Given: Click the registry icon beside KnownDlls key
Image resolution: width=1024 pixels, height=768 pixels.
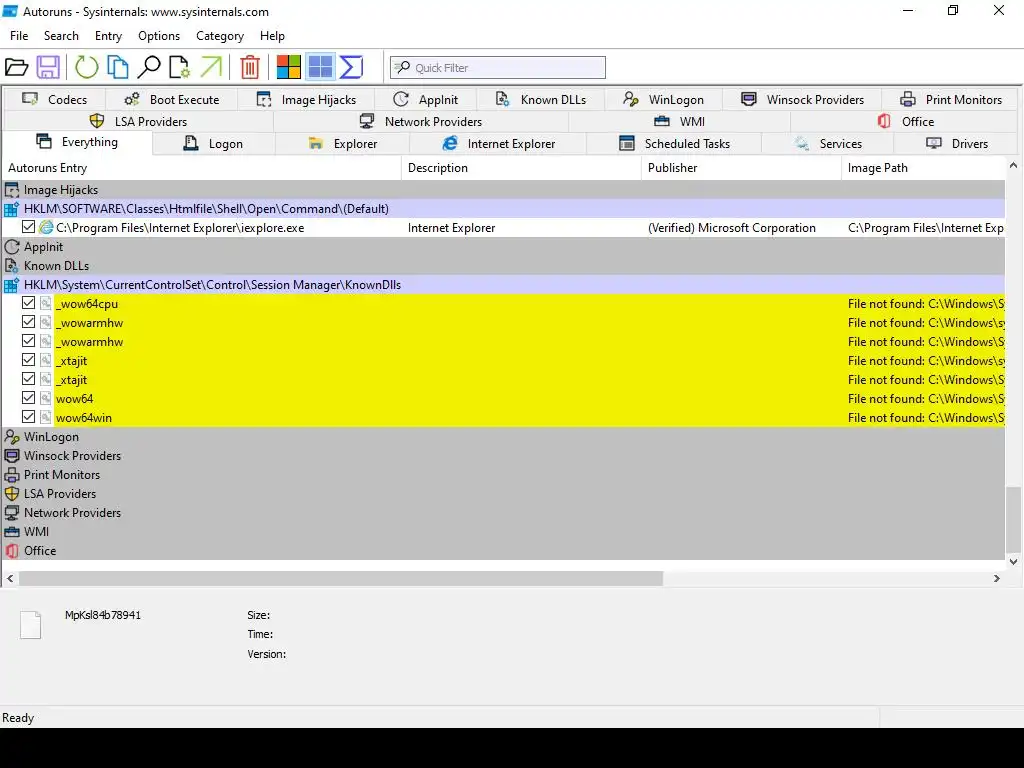Looking at the screenshot, I should click(x=12, y=285).
